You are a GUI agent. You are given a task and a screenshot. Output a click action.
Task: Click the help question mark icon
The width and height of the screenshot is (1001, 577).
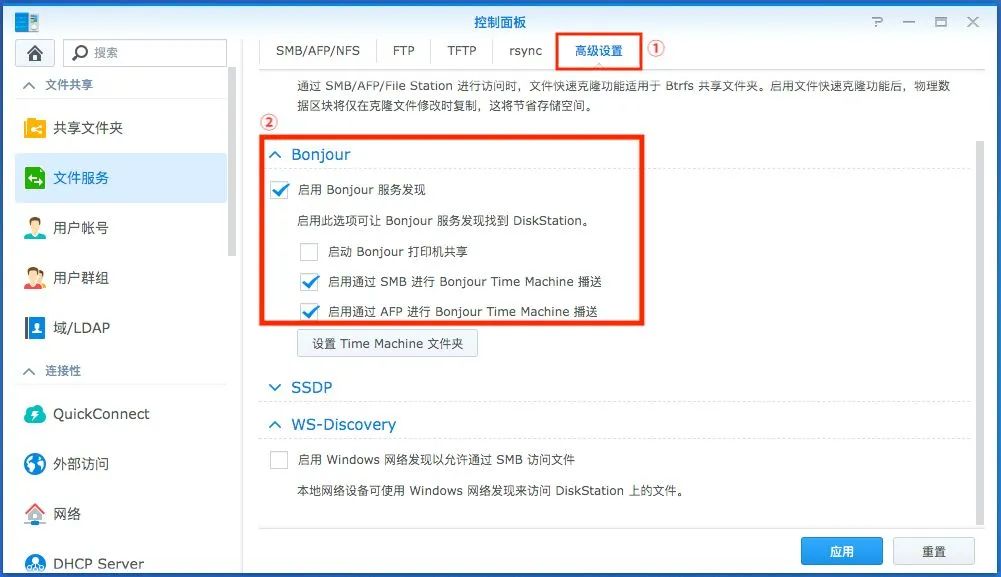point(878,22)
